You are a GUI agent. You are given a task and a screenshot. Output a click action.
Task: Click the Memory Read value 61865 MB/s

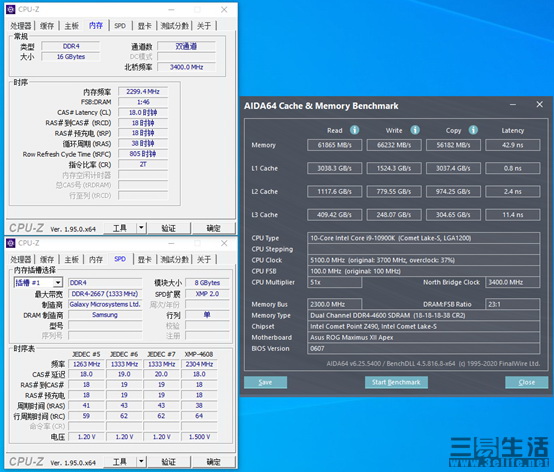point(335,145)
